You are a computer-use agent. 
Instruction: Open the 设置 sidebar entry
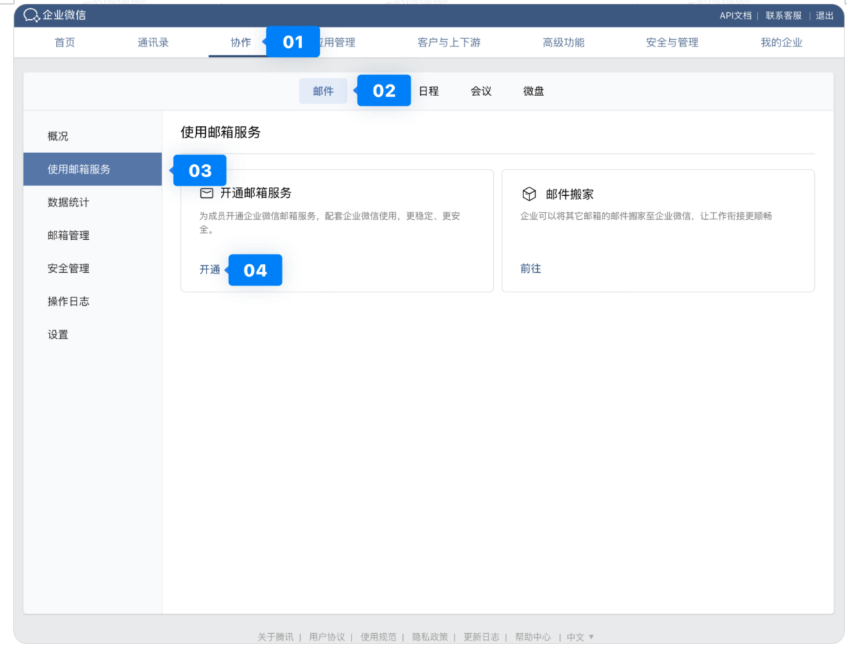(x=57, y=334)
